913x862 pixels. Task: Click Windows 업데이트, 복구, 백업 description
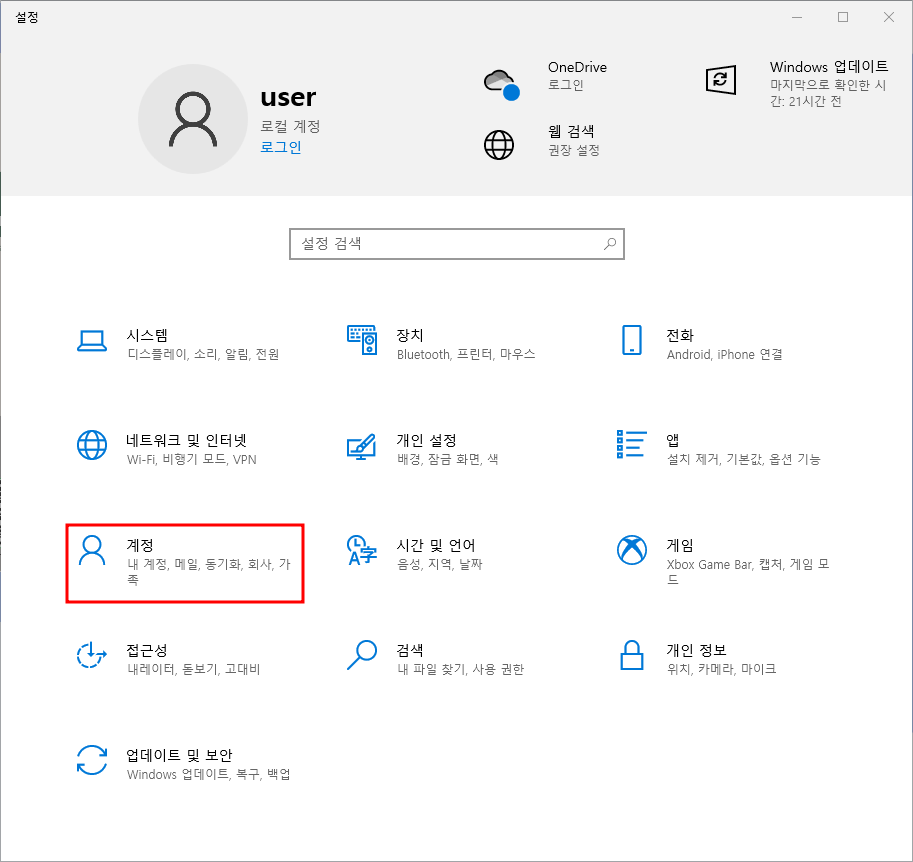pyautogui.click(x=208, y=773)
